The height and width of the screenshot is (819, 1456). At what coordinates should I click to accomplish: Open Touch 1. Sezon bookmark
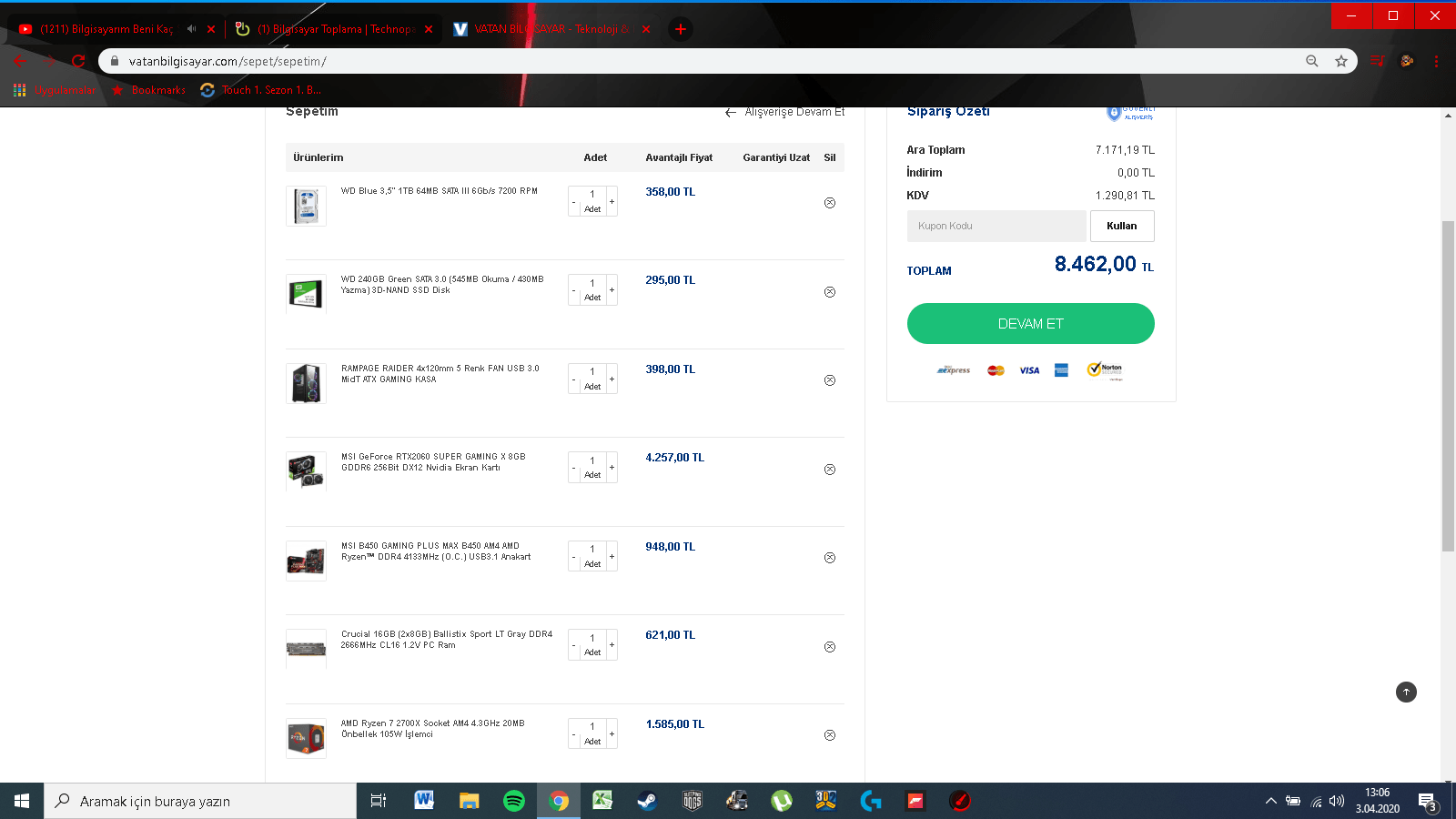tap(260, 90)
